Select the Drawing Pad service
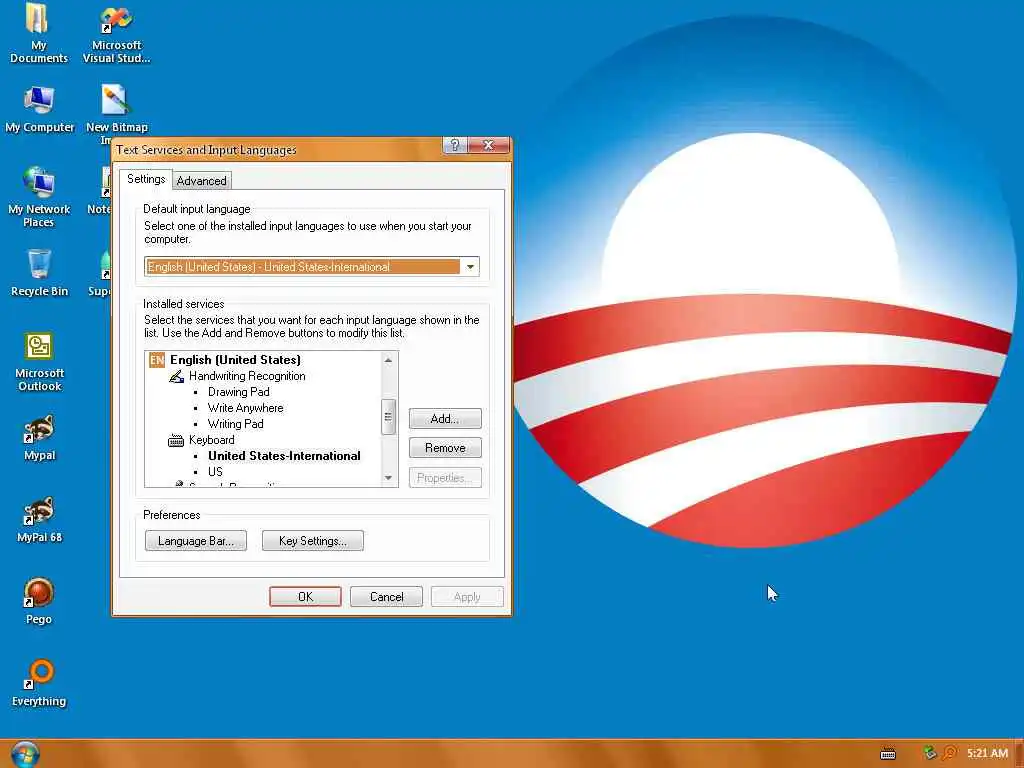Image resolution: width=1024 pixels, height=768 pixels. [238, 392]
